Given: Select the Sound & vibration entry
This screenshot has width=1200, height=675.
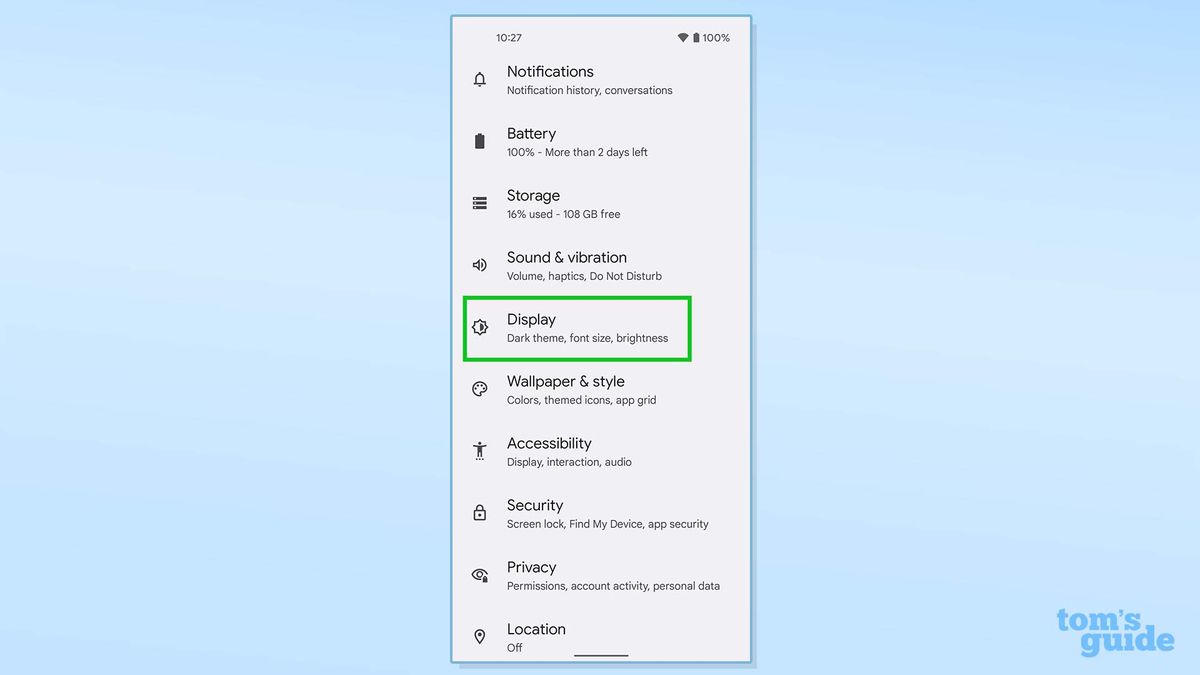Looking at the screenshot, I should click(566, 265).
